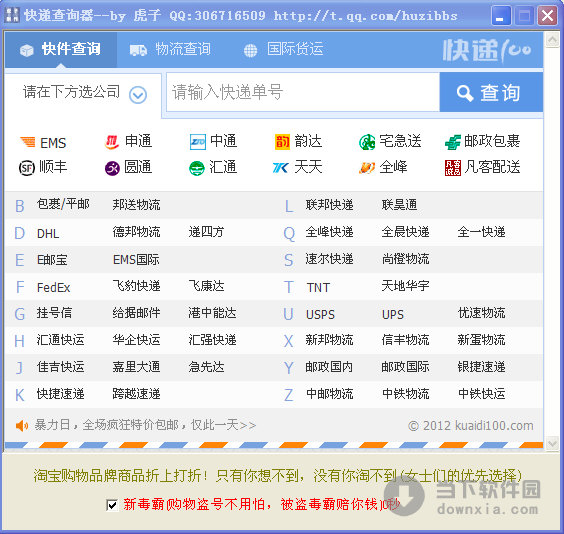The width and height of the screenshot is (564, 534).
Task: Click the 汇通 green logo icon
Action: [x=197, y=168]
